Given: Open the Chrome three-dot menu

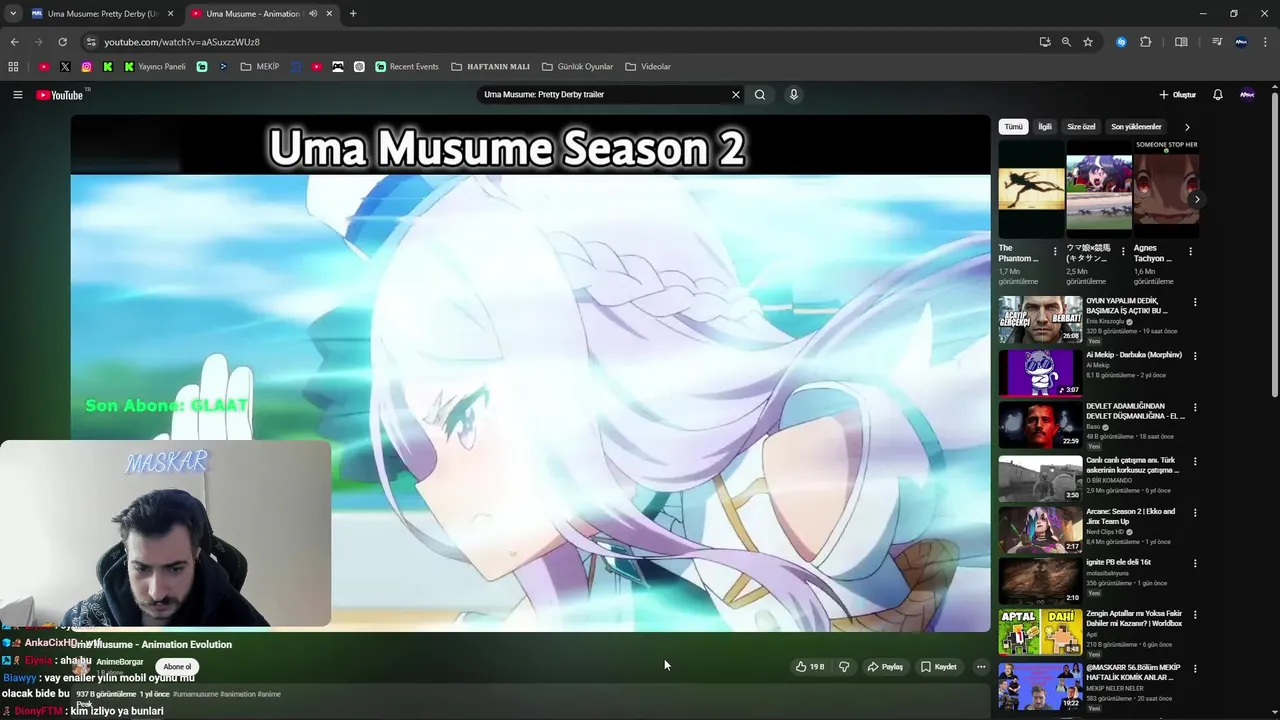Looking at the screenshot, I should pos(1265,42).
